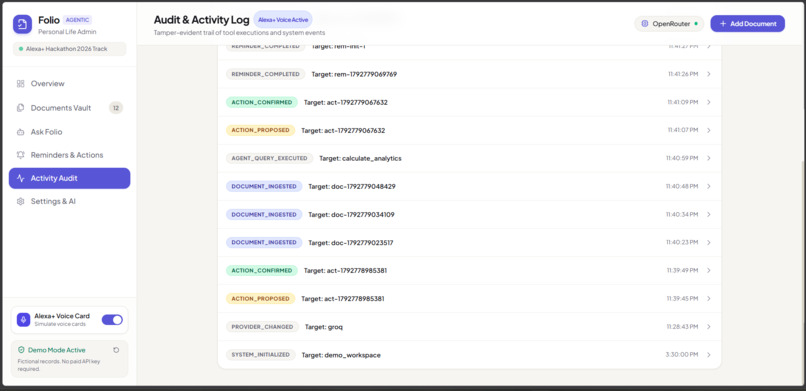Expand the calculate_analytics entry chevron
The height and width of the screenshot is (391, 806).
click(x=709, y=158)
